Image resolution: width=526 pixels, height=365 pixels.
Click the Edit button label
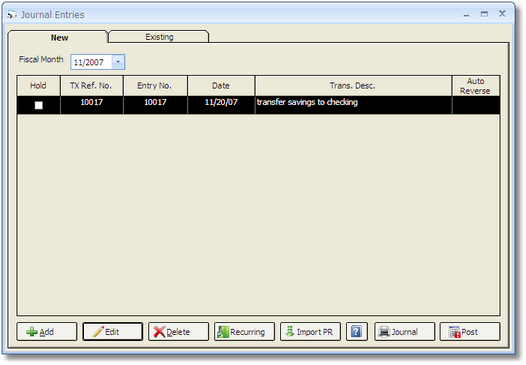coord(112,332)
